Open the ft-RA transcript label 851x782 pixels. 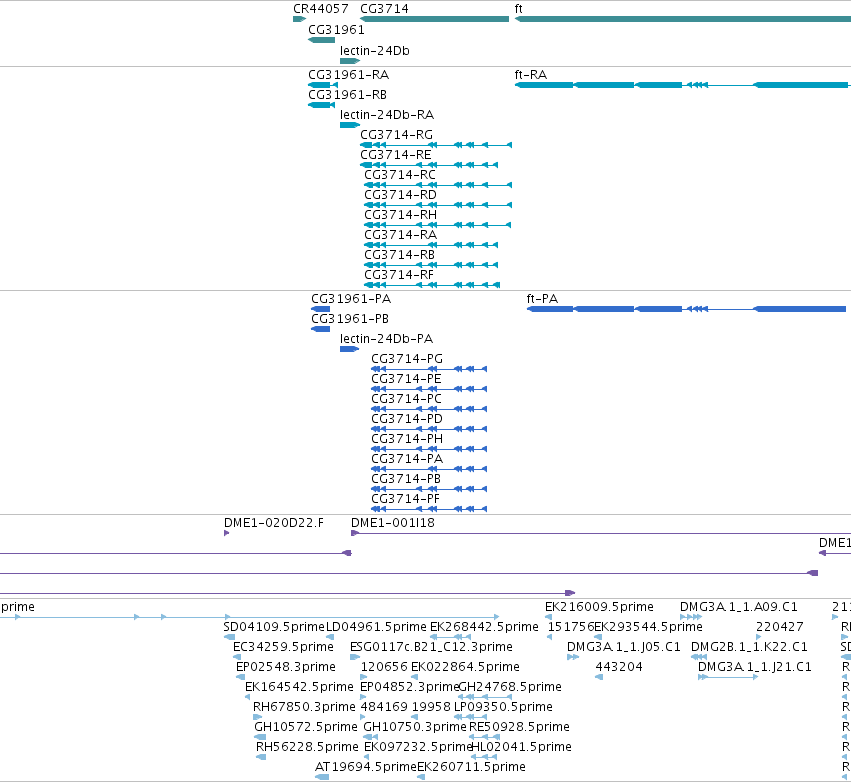pyautogui.click(x=531, y=75)
